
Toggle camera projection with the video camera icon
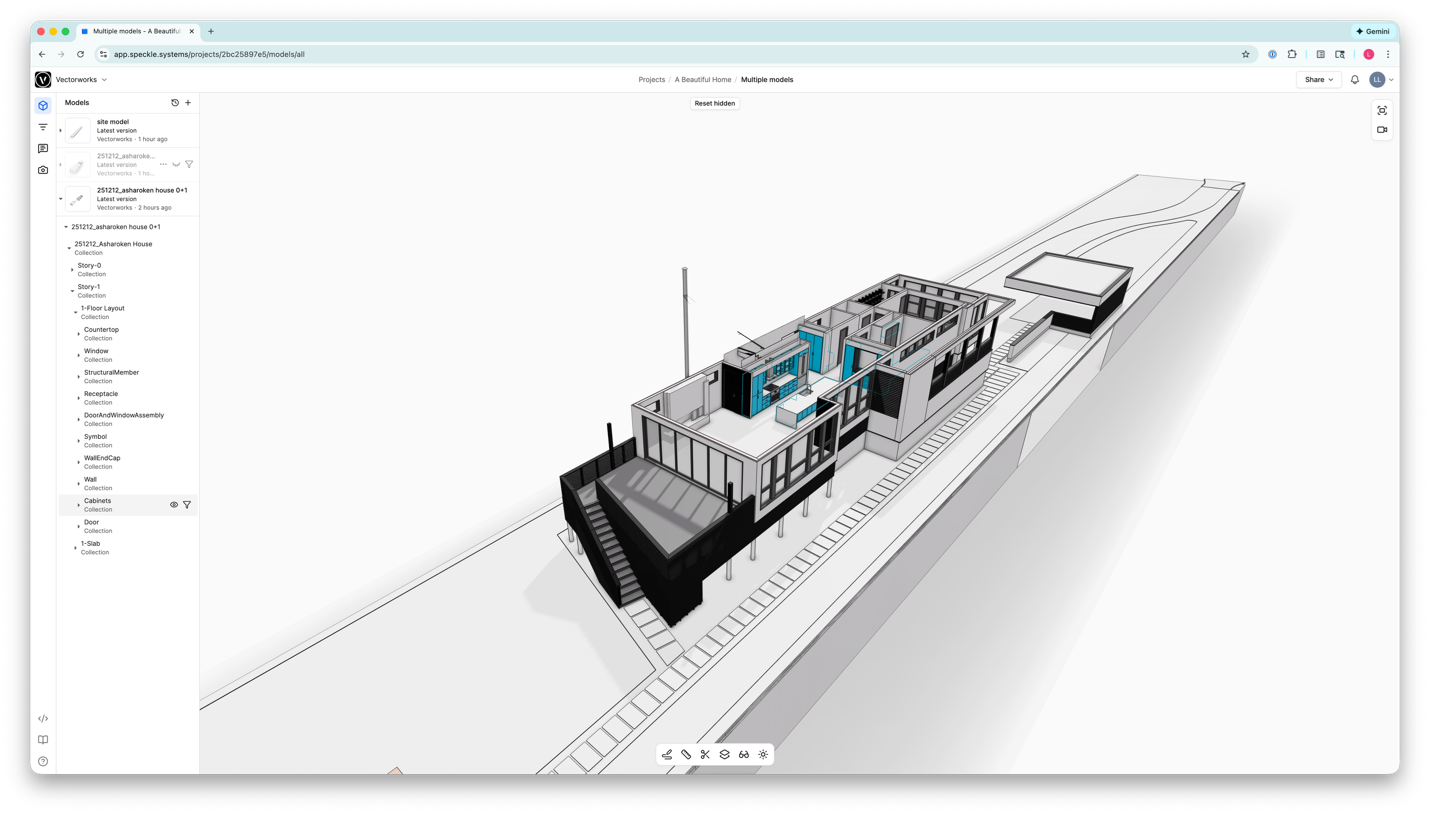tap(1381, 128)
